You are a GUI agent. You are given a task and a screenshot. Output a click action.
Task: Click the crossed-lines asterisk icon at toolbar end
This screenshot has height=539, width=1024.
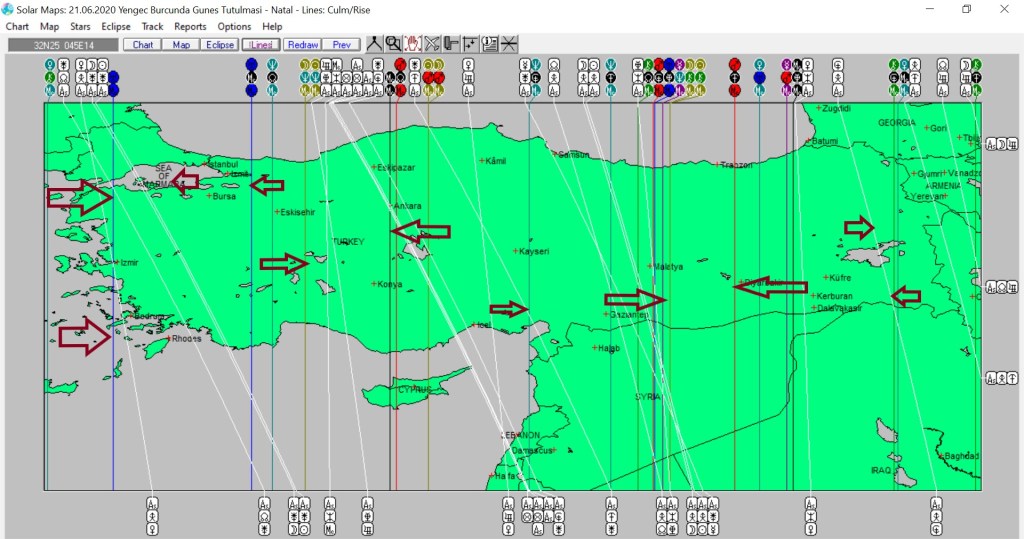click(x=509, y=44)
